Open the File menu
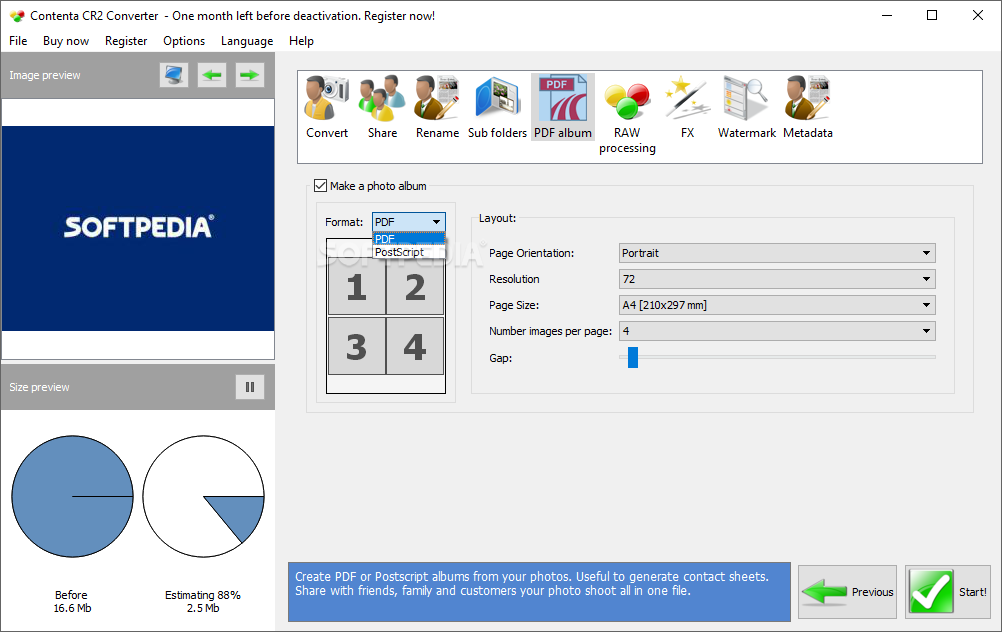Viewport: 1002px width, 632px height. coord(18,41)
